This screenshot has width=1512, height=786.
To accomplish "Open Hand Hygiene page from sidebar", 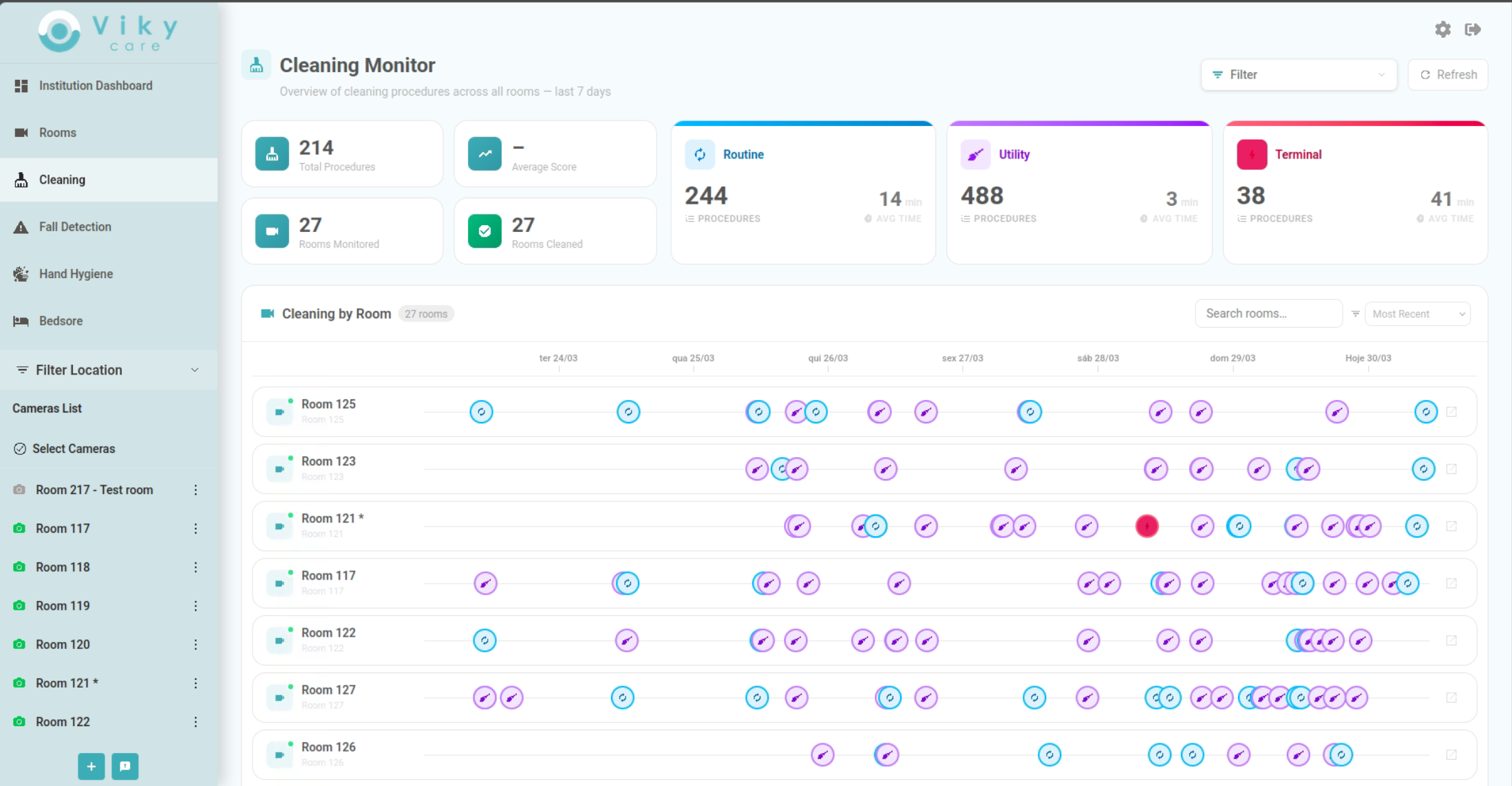I will point(76,274).
